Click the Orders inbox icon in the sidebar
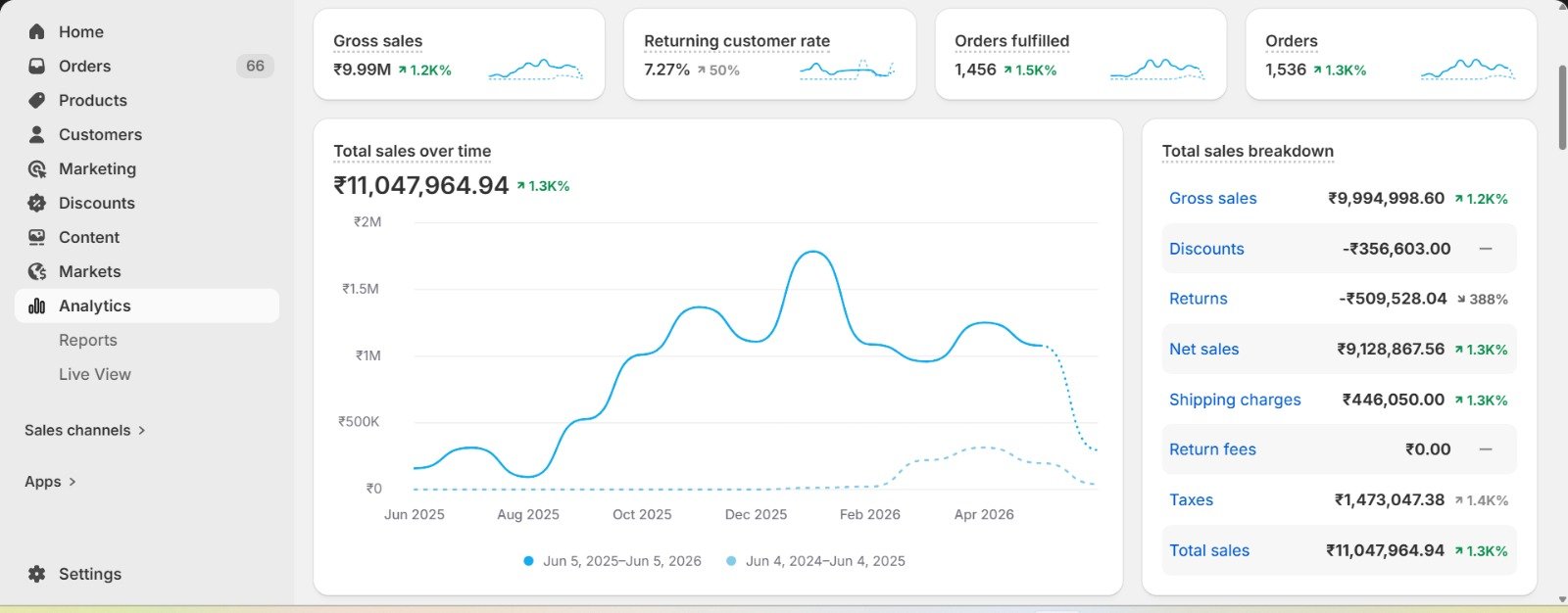The height and width of the screenshot is (613, 1568). (x=37, y=66)
